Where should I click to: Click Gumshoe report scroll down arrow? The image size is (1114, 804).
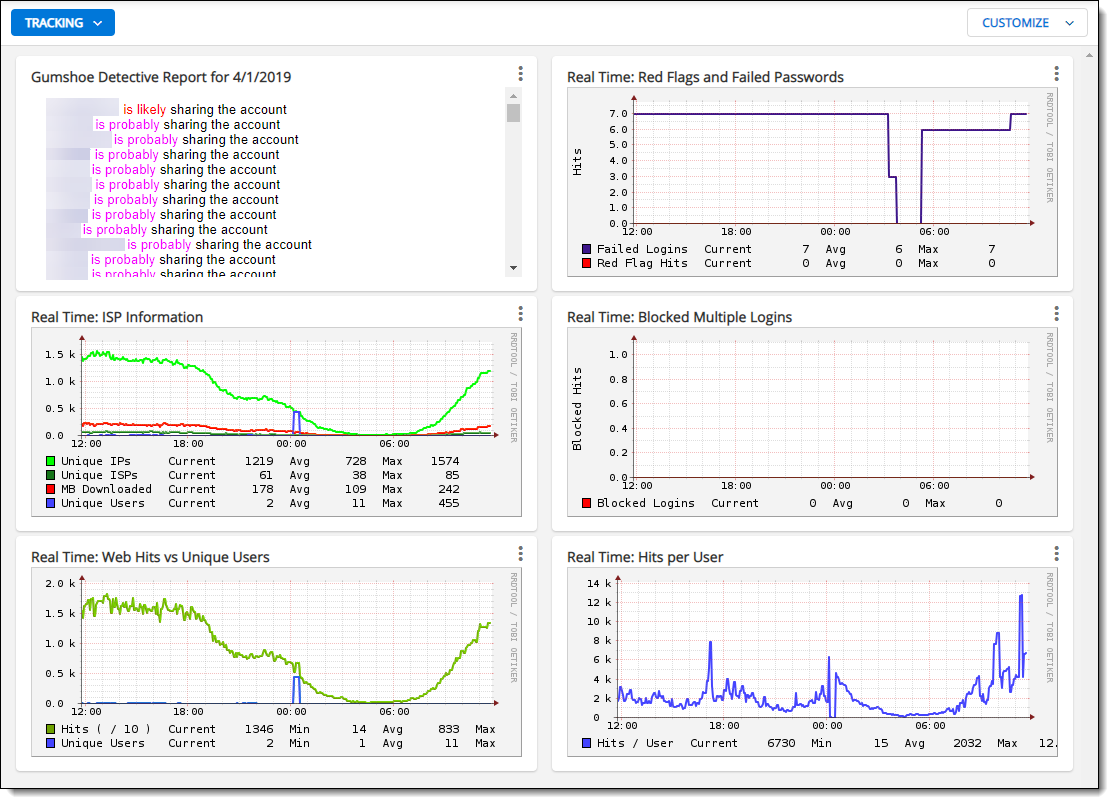click(513, 268)
